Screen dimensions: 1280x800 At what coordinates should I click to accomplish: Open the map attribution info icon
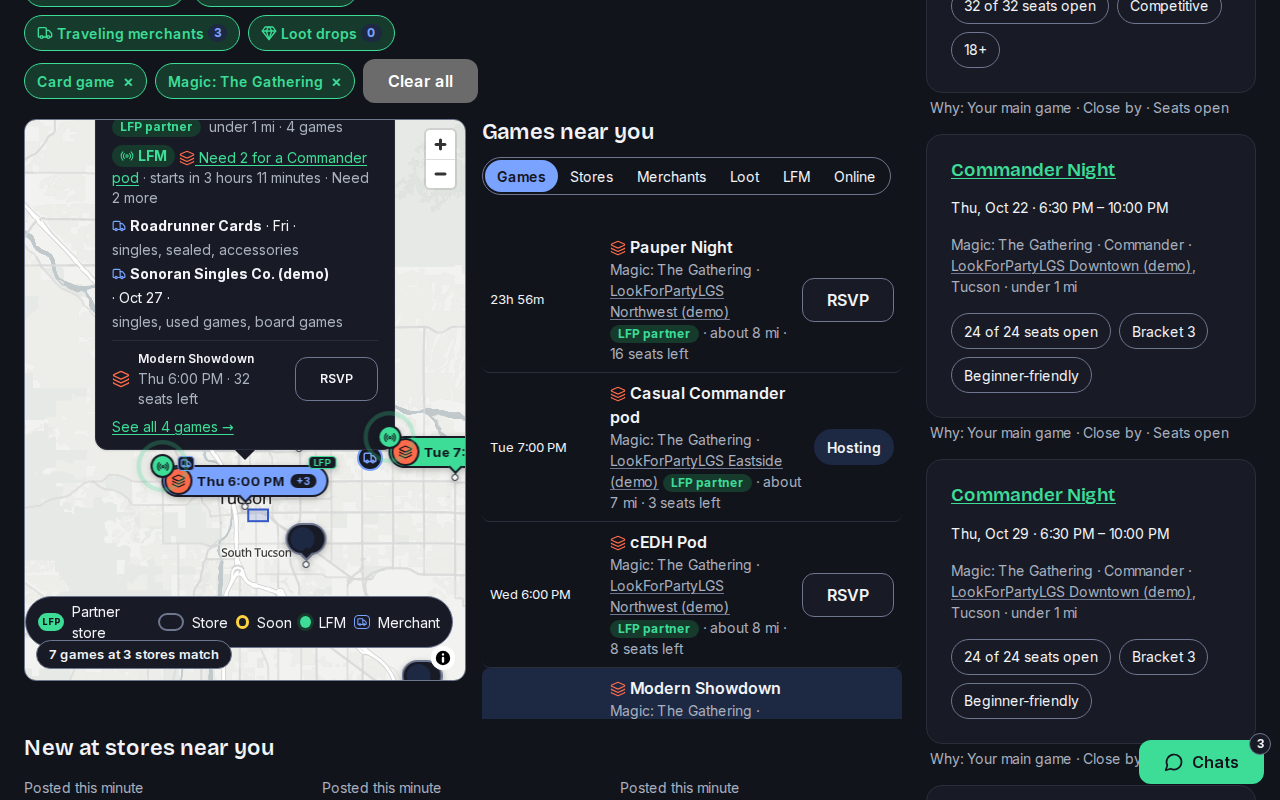pyautogui.click(x=443, y=658)
